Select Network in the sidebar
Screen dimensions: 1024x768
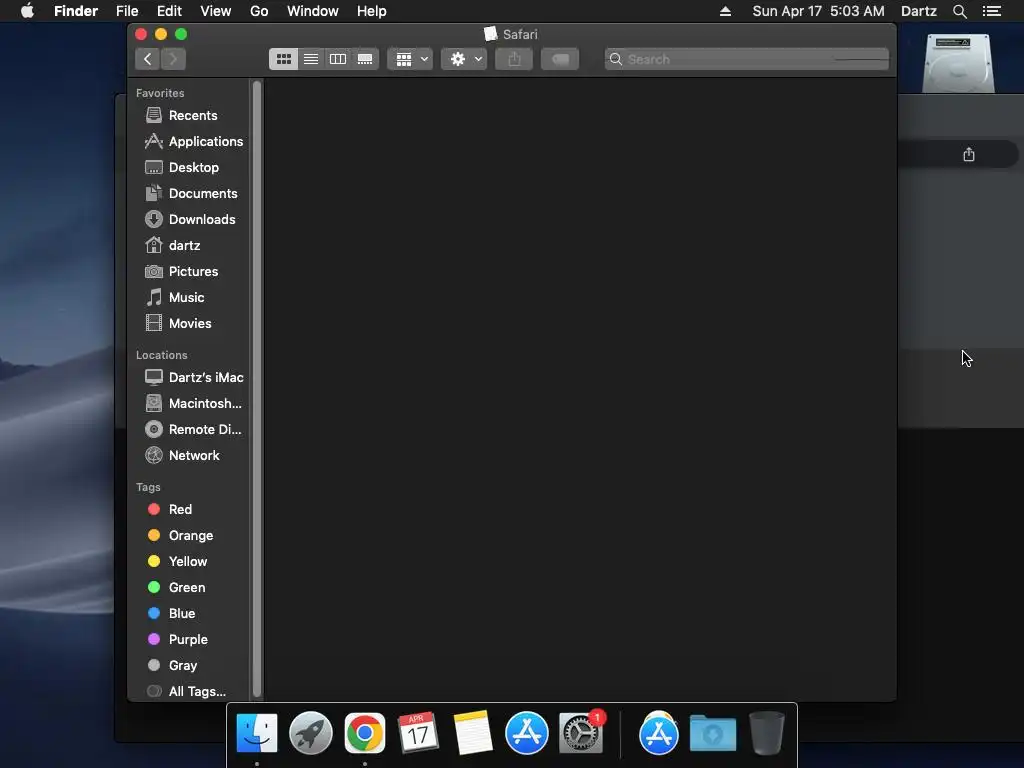click(x=189, y=456)
